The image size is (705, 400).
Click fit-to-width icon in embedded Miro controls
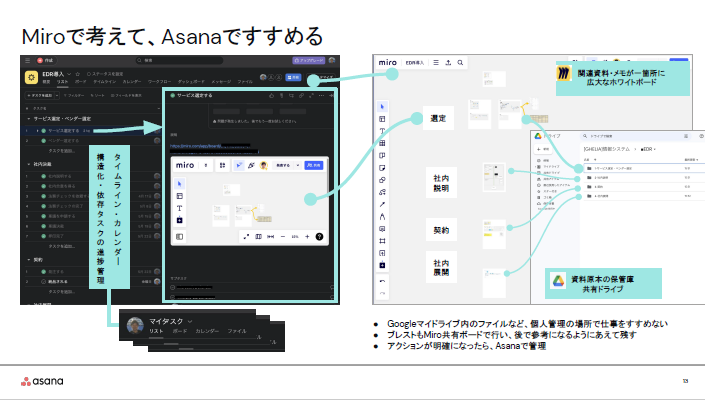click(x=271, y=236)
